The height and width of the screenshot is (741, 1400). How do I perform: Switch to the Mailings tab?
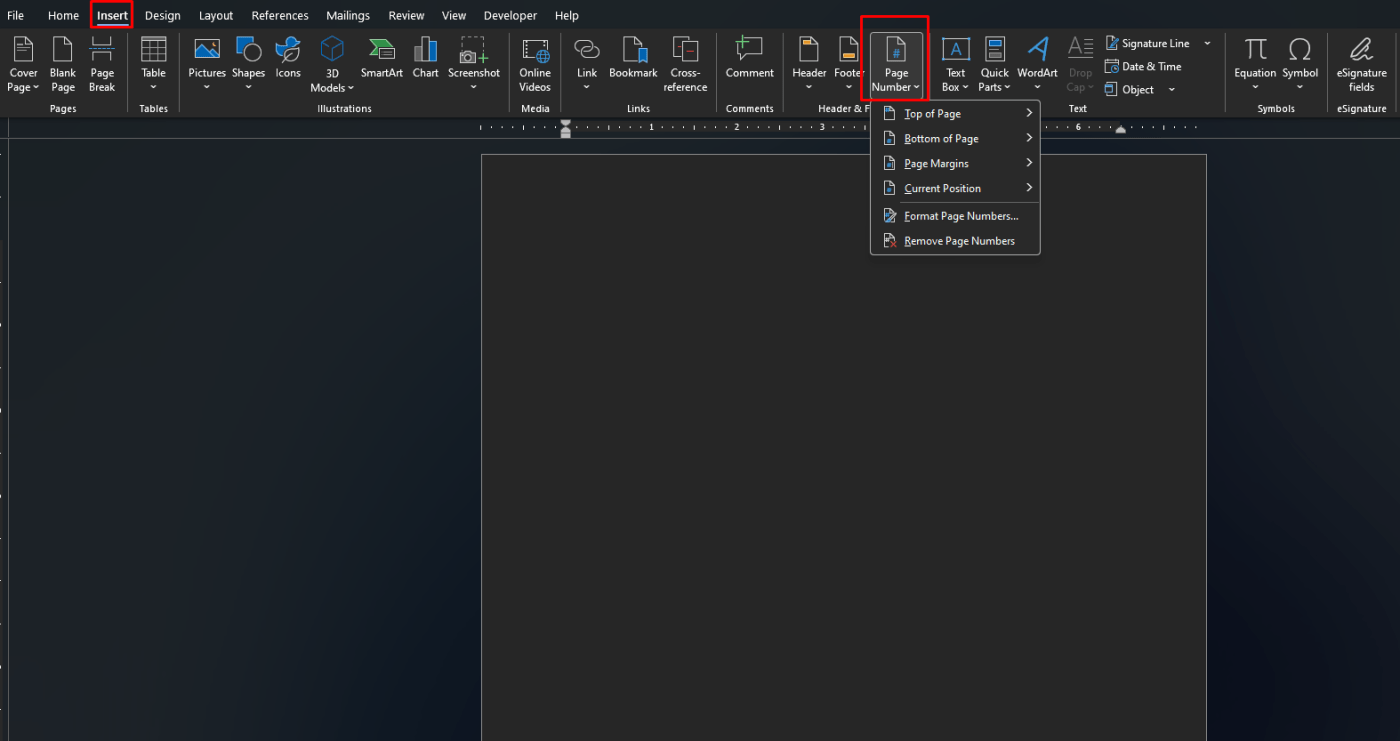tap(348, 16)
